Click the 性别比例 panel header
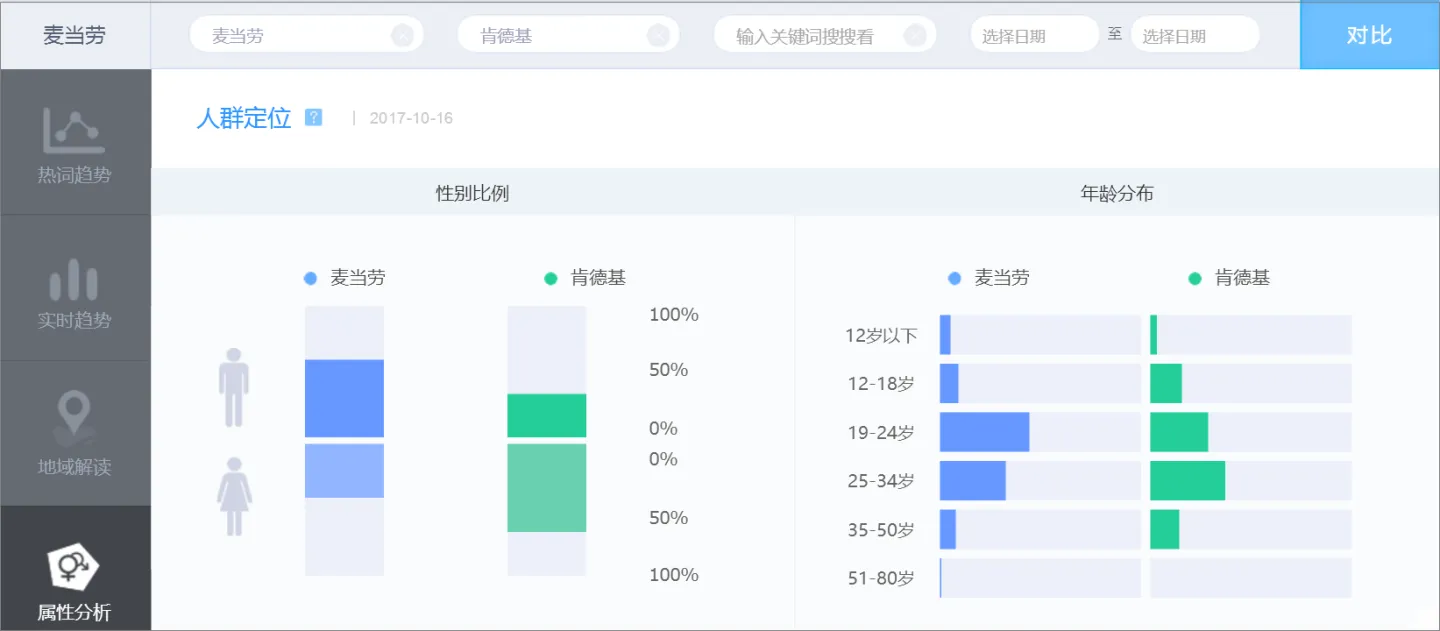 (x=472, y=193)
